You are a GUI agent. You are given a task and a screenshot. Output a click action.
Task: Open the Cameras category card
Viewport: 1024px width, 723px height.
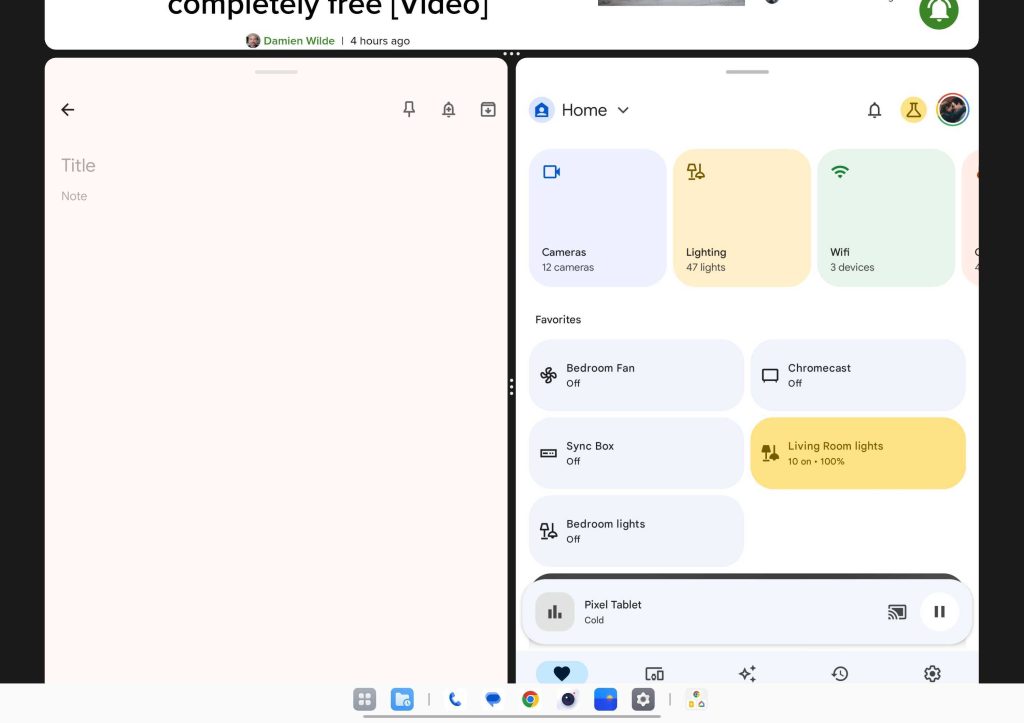coord(597,218)
